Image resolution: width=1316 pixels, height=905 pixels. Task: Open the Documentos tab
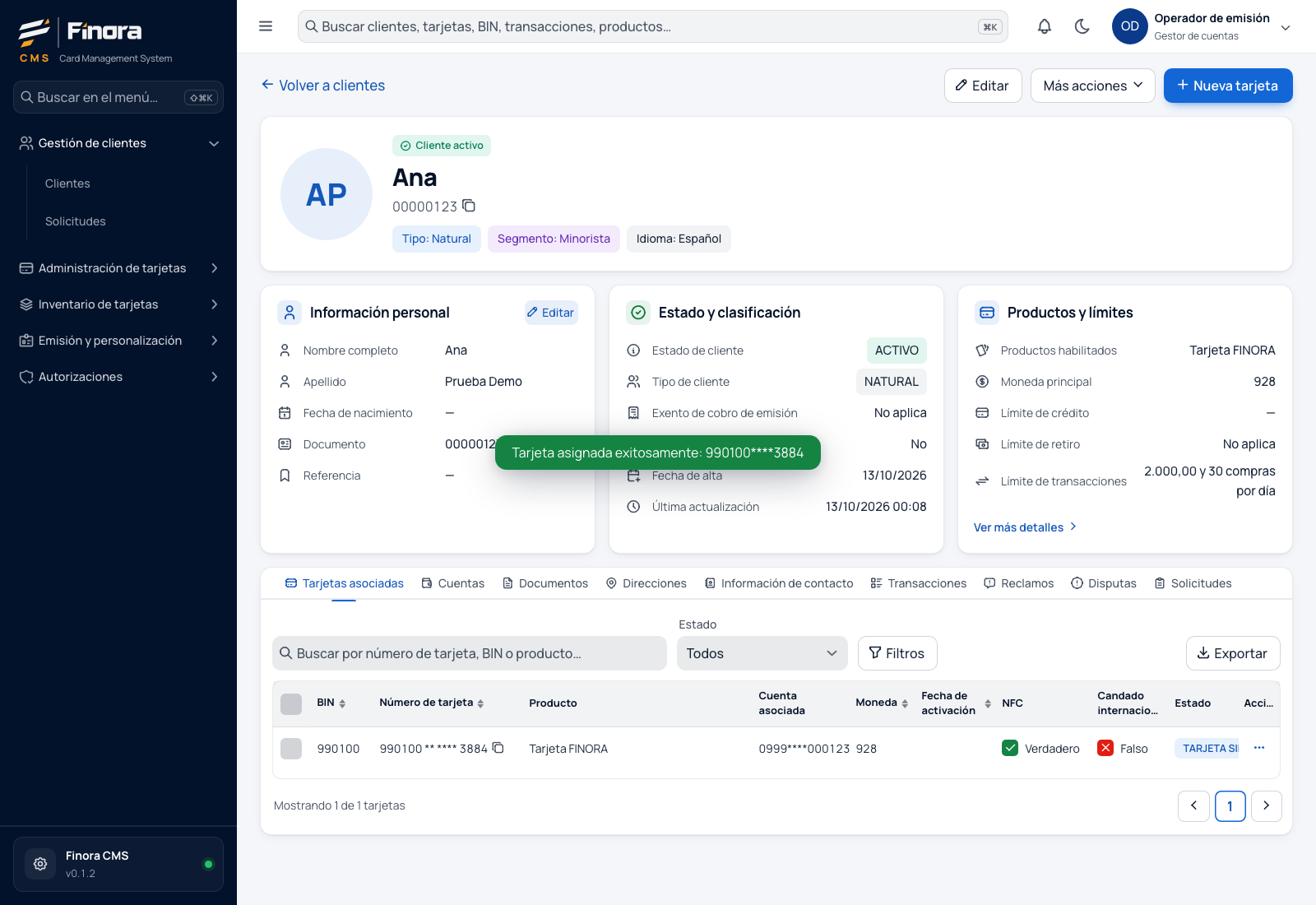545,583
